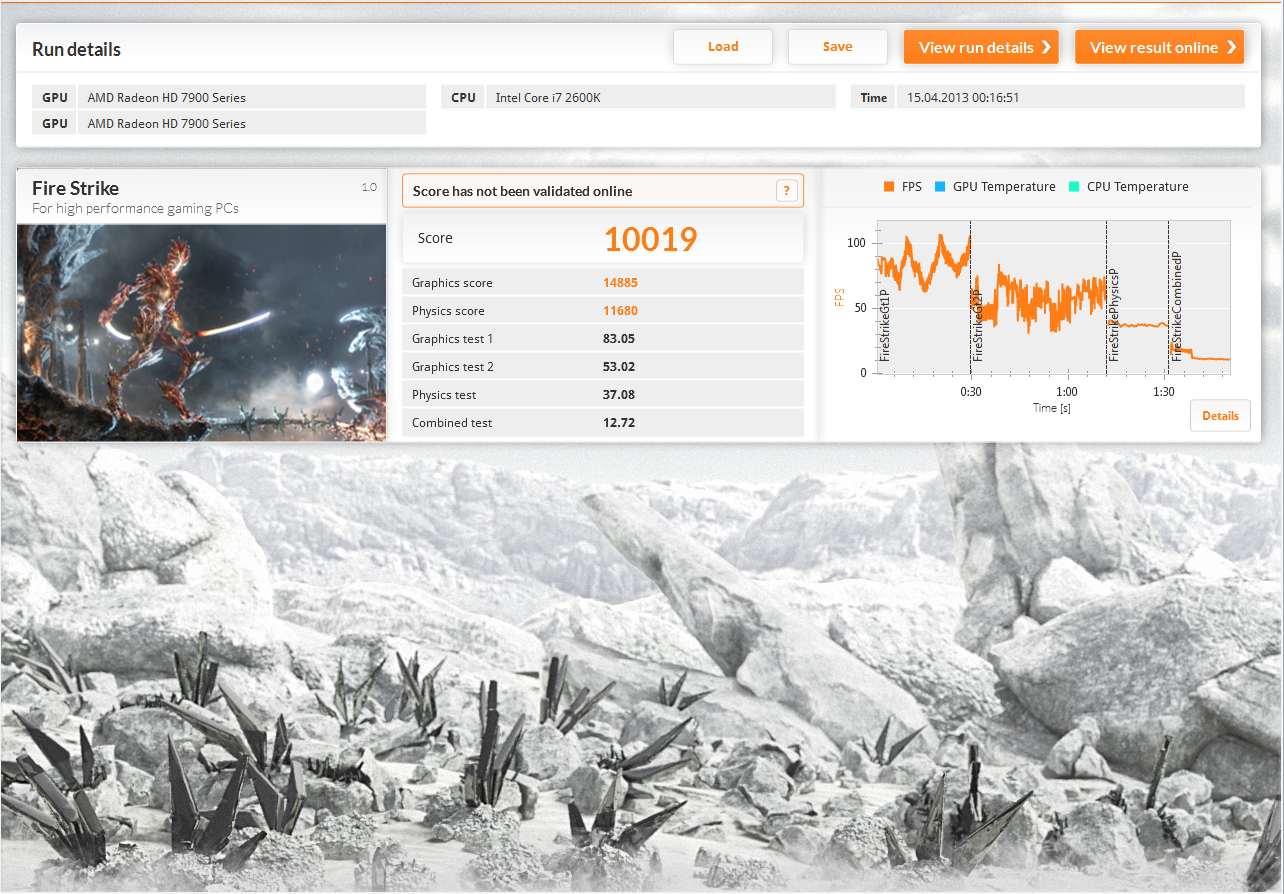Click the FPS vertical axis label
Image resolution: width=1284 pixels, height=894 pixels.
pos(839,297)
